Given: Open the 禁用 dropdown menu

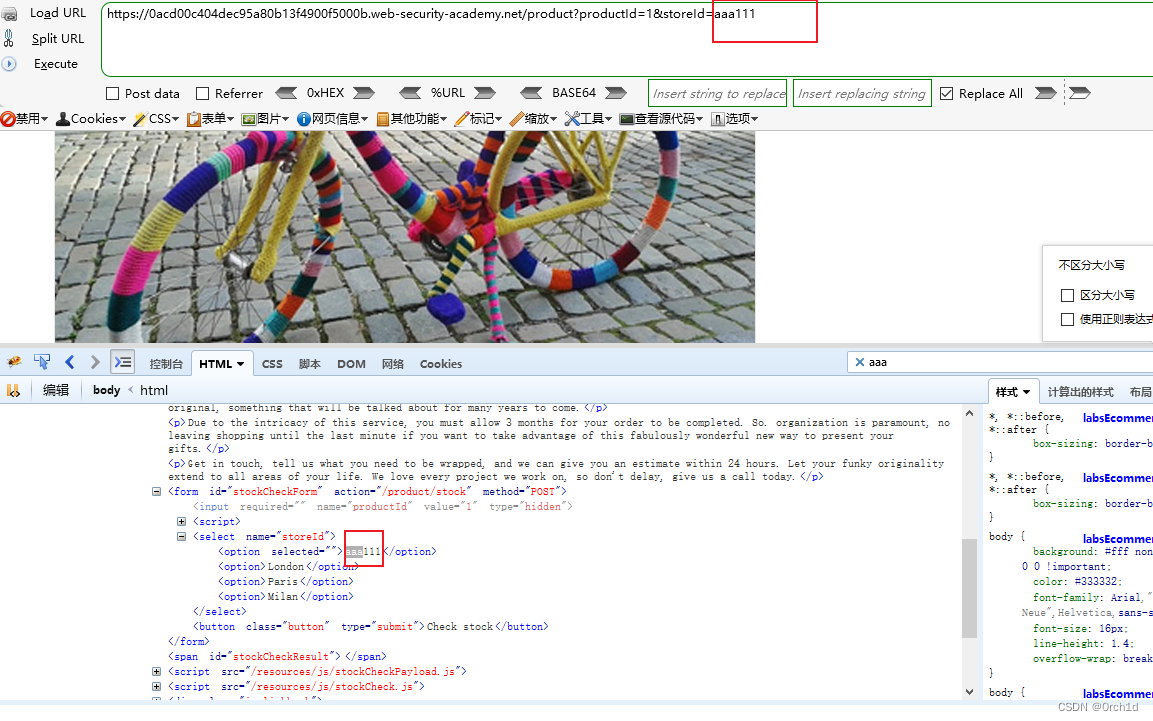Looking at the screenshot, I should pyautogui.click(x=24, y=118).
